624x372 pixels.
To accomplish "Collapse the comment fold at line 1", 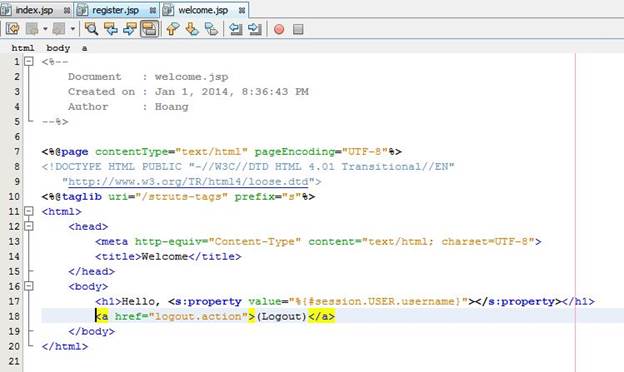I will coord(29,62).
